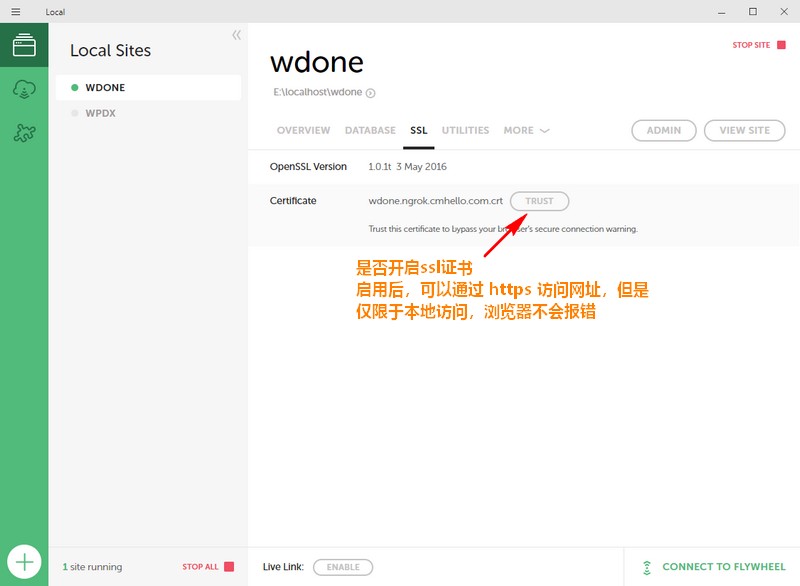This screenshot has height=586, width=800.
Task: Click the View Site button
Action: (744, 131)
